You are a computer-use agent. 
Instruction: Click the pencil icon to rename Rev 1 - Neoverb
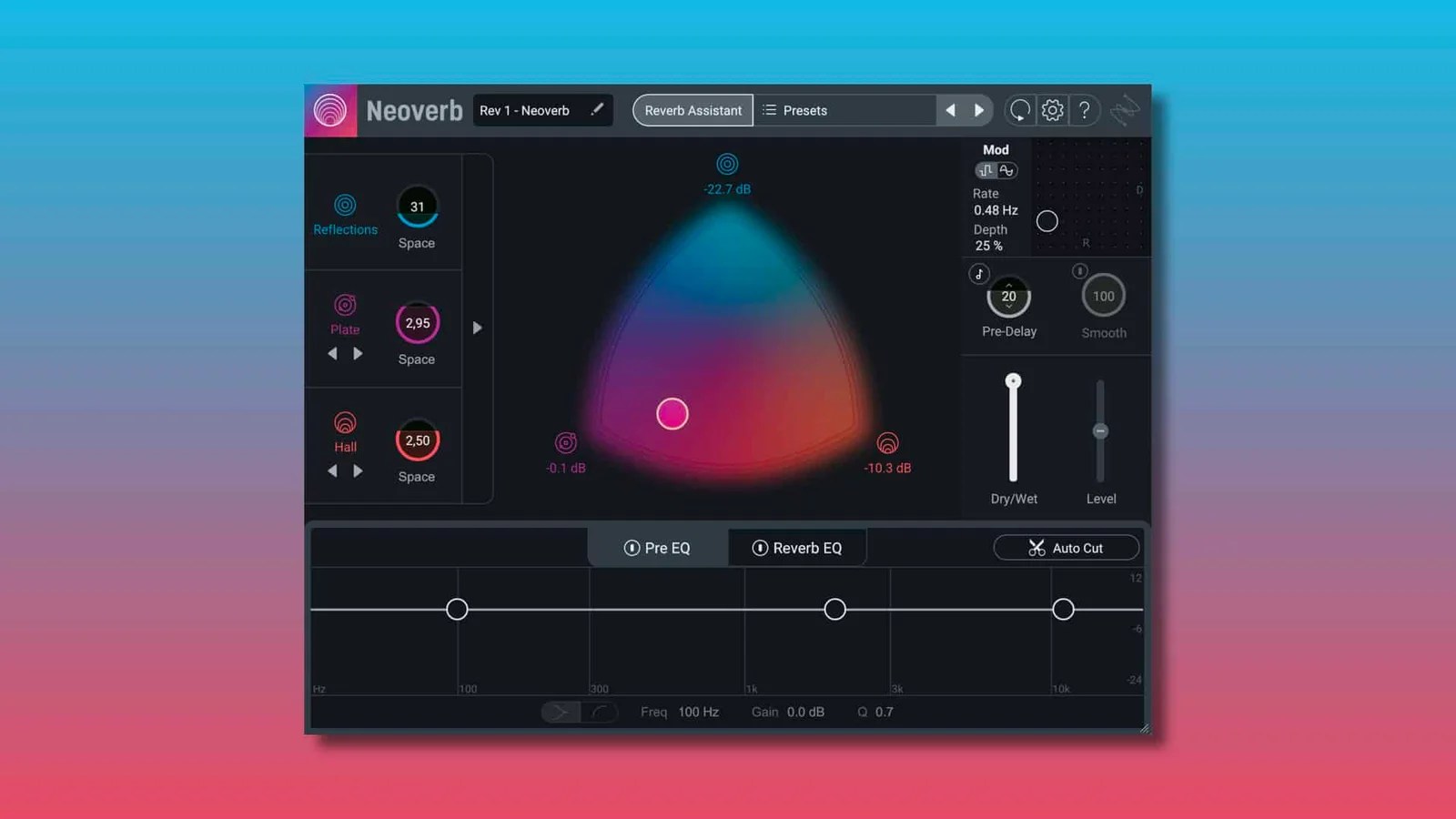click(x=597, y=109)
